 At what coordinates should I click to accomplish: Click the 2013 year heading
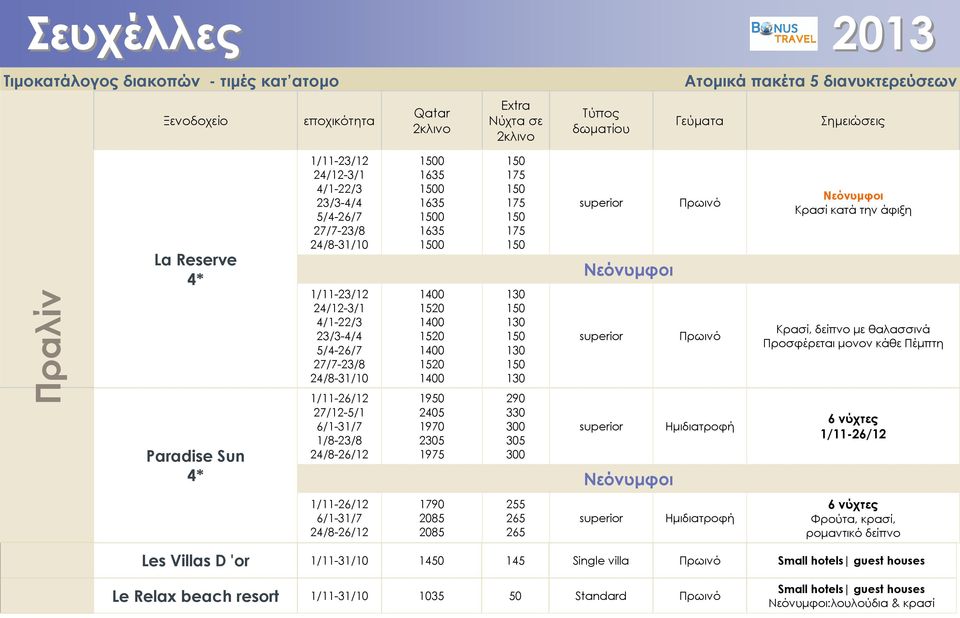[883, 34]
